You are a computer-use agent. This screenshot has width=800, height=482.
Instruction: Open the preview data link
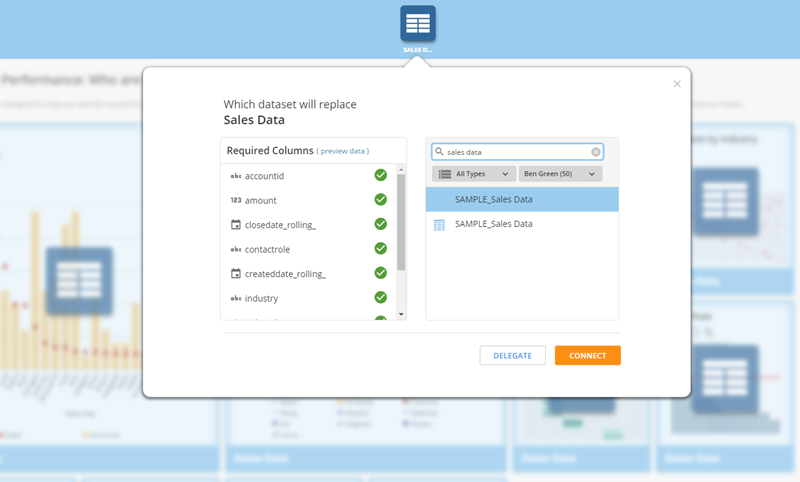click(342, 151)
